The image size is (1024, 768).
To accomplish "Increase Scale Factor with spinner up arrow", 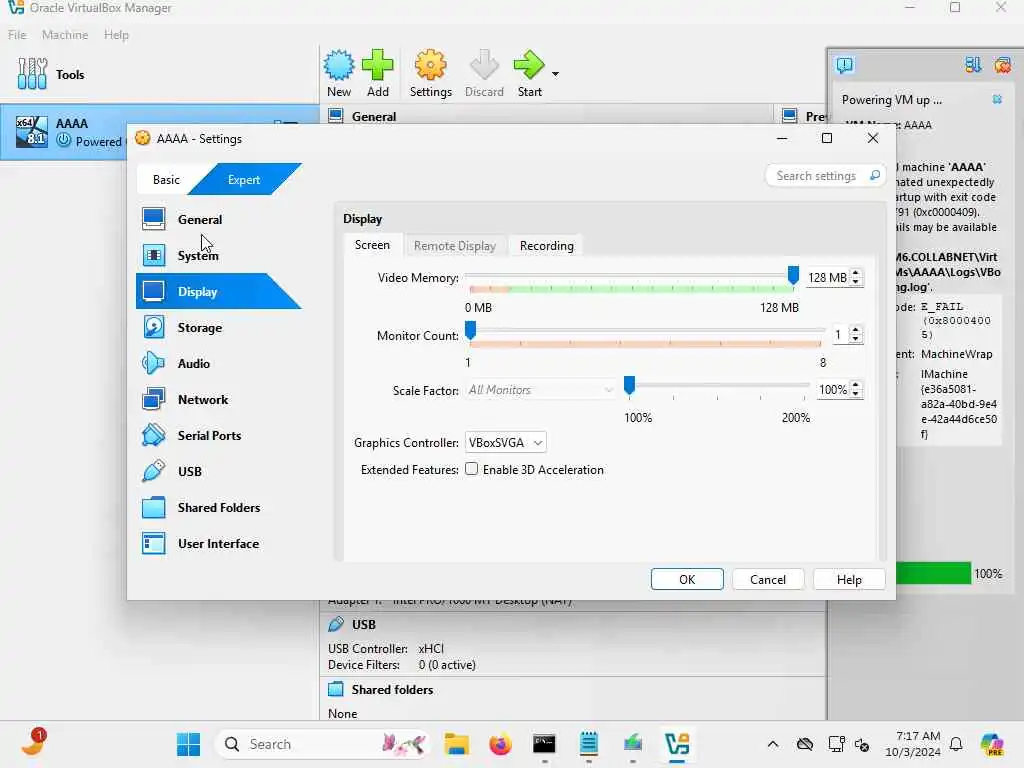I will click(x=856, y=385).
